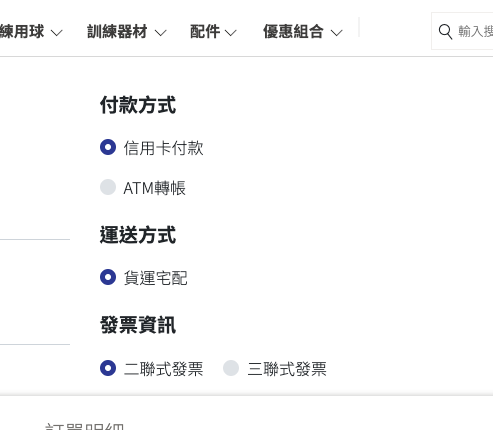Select 信用卡付款 payment radio button
Viewport: 493px width, 430px height.
108,147
